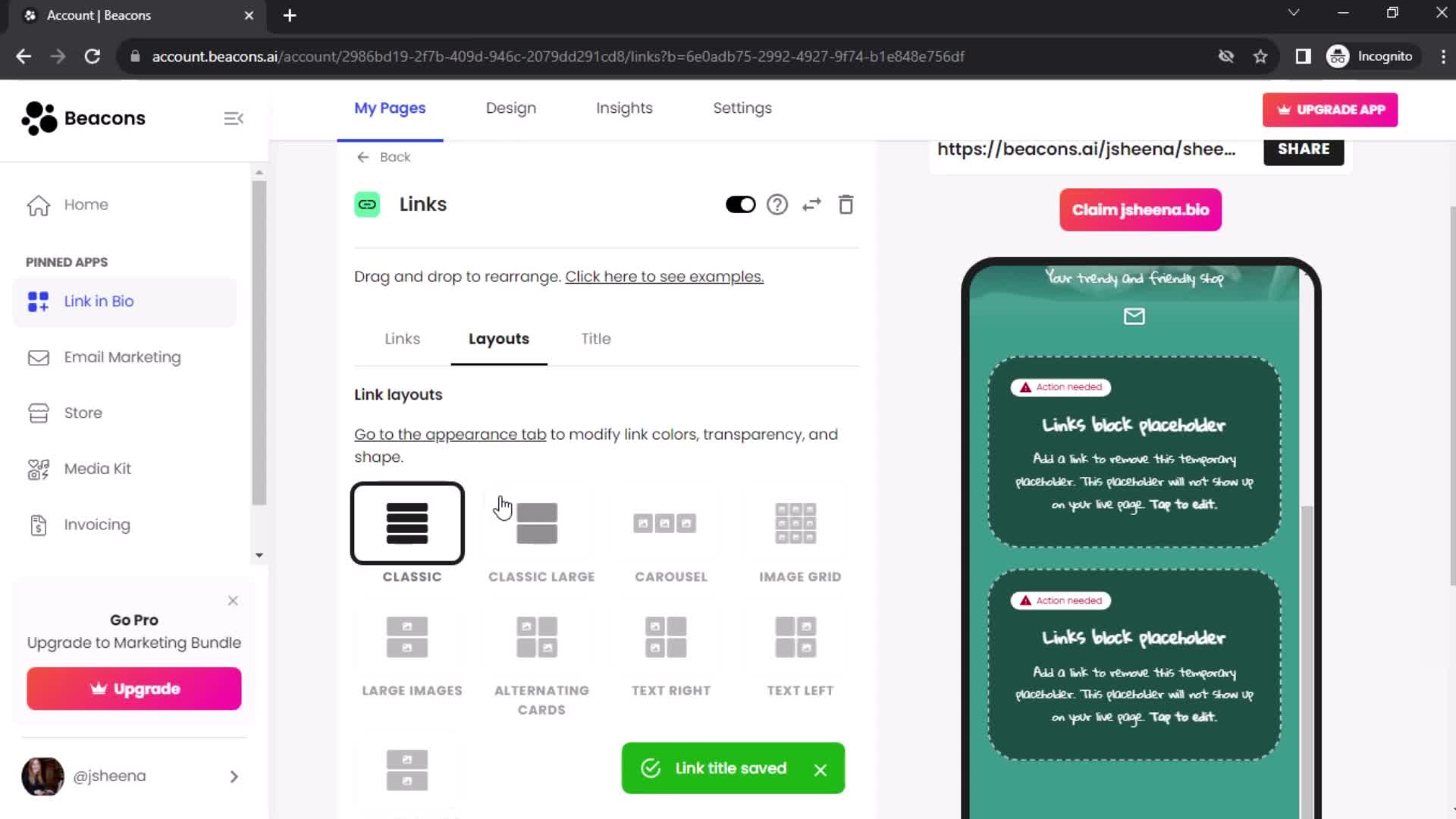Open the appearance tab link
The width and height of the screenshot is (1456, 819).
point(451,434)
